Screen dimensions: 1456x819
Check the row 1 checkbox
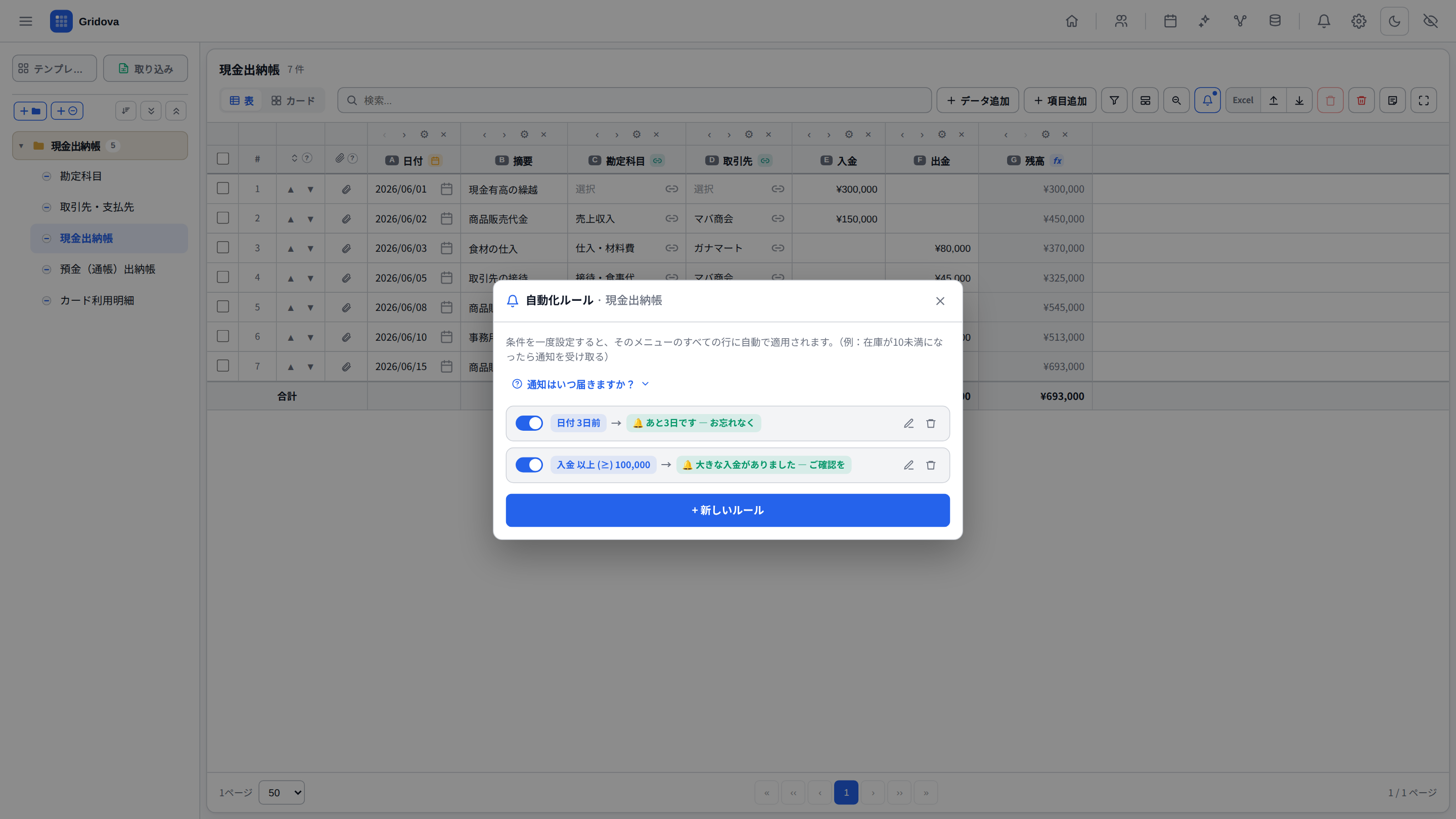pos(222,188)
